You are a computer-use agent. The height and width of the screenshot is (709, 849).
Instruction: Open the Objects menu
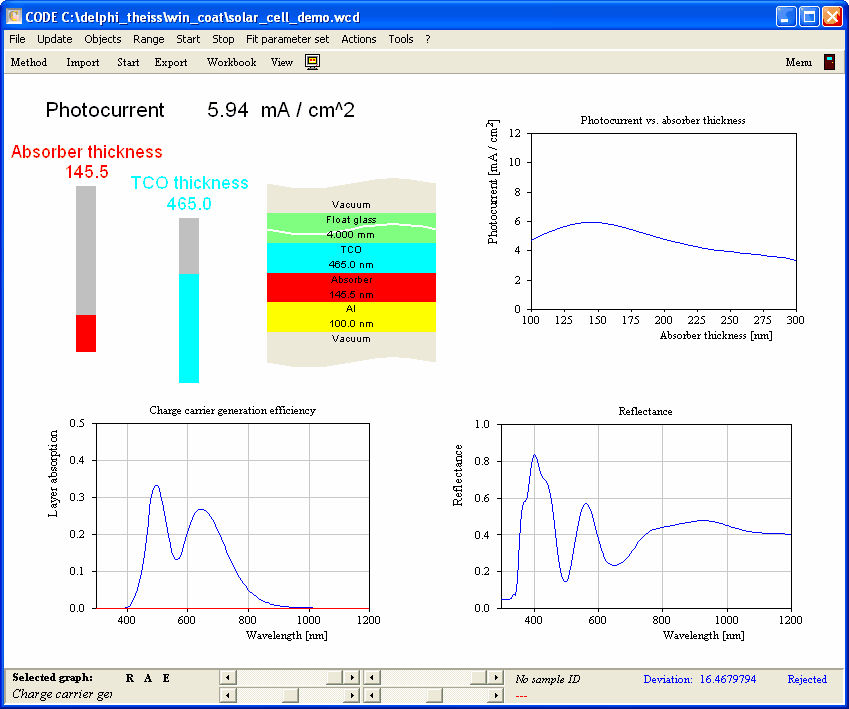[x=102, y=39]
